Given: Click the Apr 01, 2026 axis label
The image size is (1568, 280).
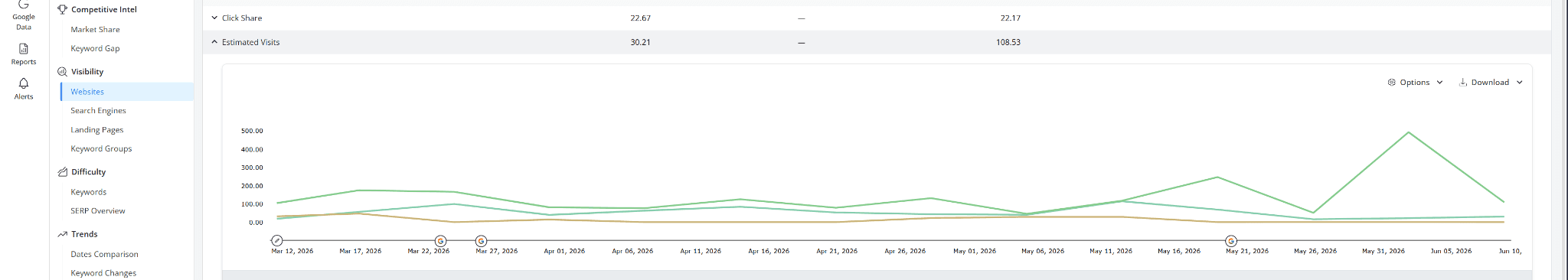Looking at the screenshot, I should (x=564, y=251).
